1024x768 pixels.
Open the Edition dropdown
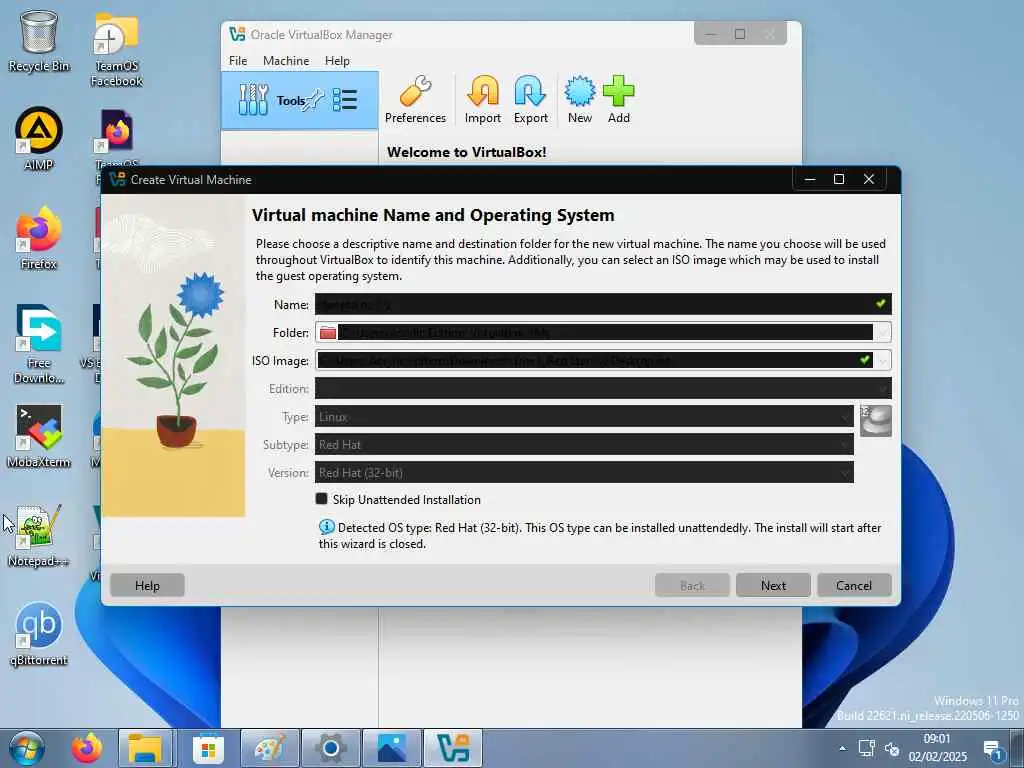[x=603, y=389]
